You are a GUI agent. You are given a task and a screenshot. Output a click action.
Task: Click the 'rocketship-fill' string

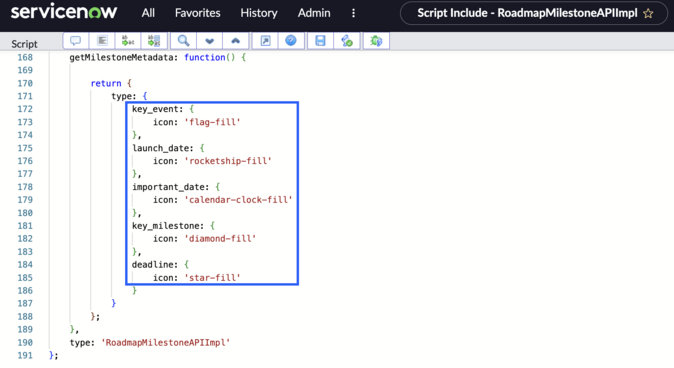[228, 161]
